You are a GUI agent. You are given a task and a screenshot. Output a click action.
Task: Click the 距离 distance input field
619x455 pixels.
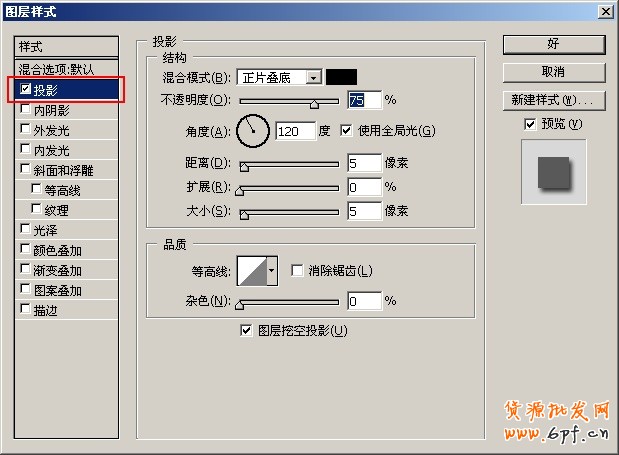(x=364, y=162)
